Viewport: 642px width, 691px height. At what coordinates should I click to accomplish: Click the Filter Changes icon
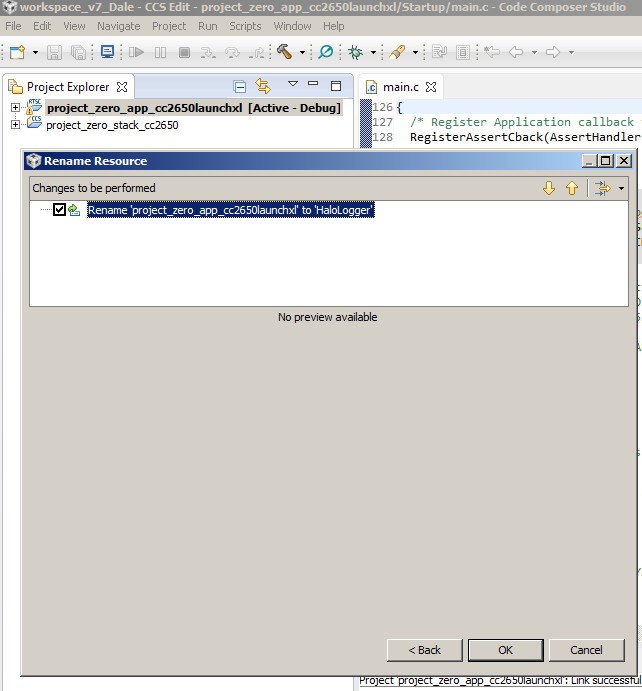click(602, 188)
